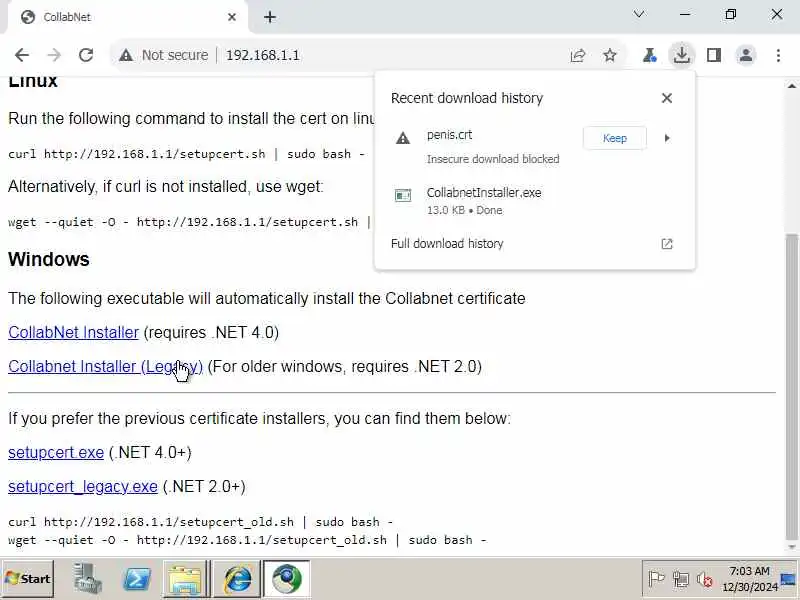Click the active Chromium taskbar icon
The image size is (800, 600).
click(x=287, y=579)
